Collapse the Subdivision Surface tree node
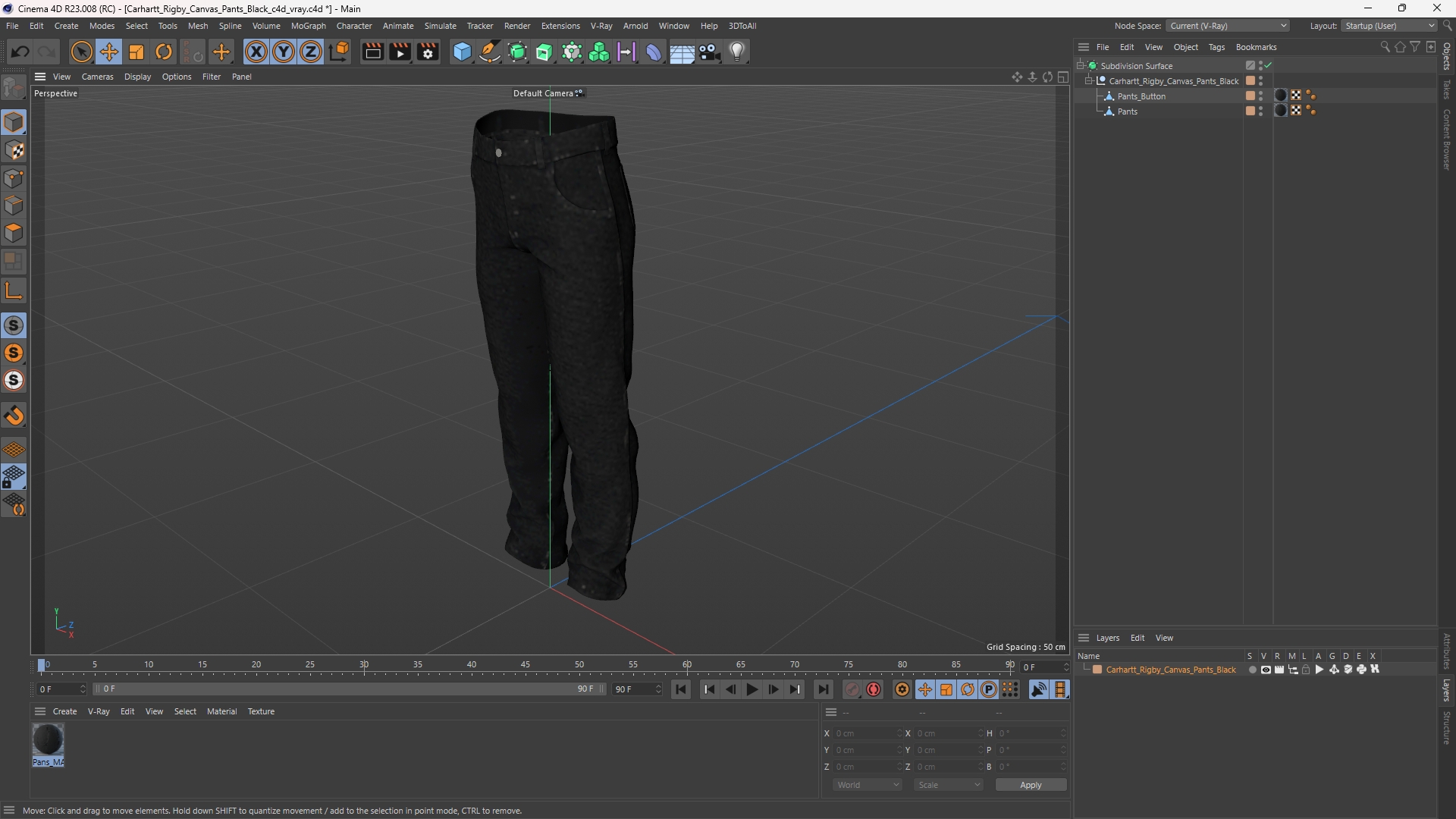The width and height of the screenshot is (1456, 819). click(1081, 66)
